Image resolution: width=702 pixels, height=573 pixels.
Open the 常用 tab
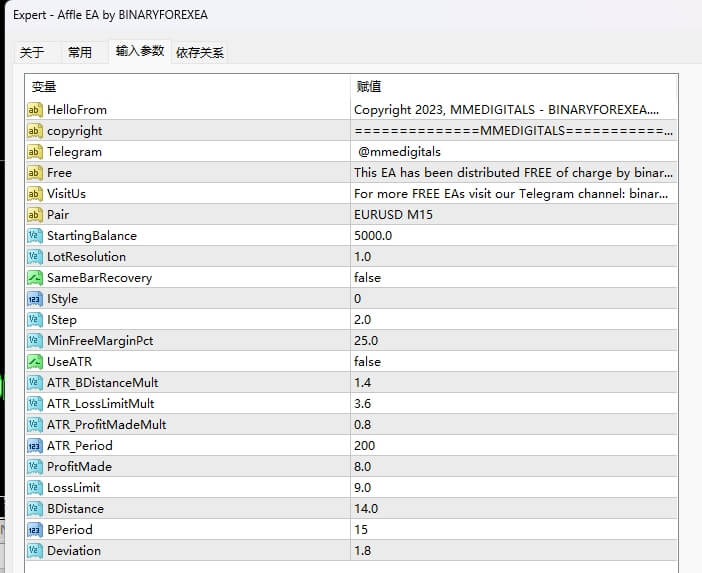click(x=80, y=53)
